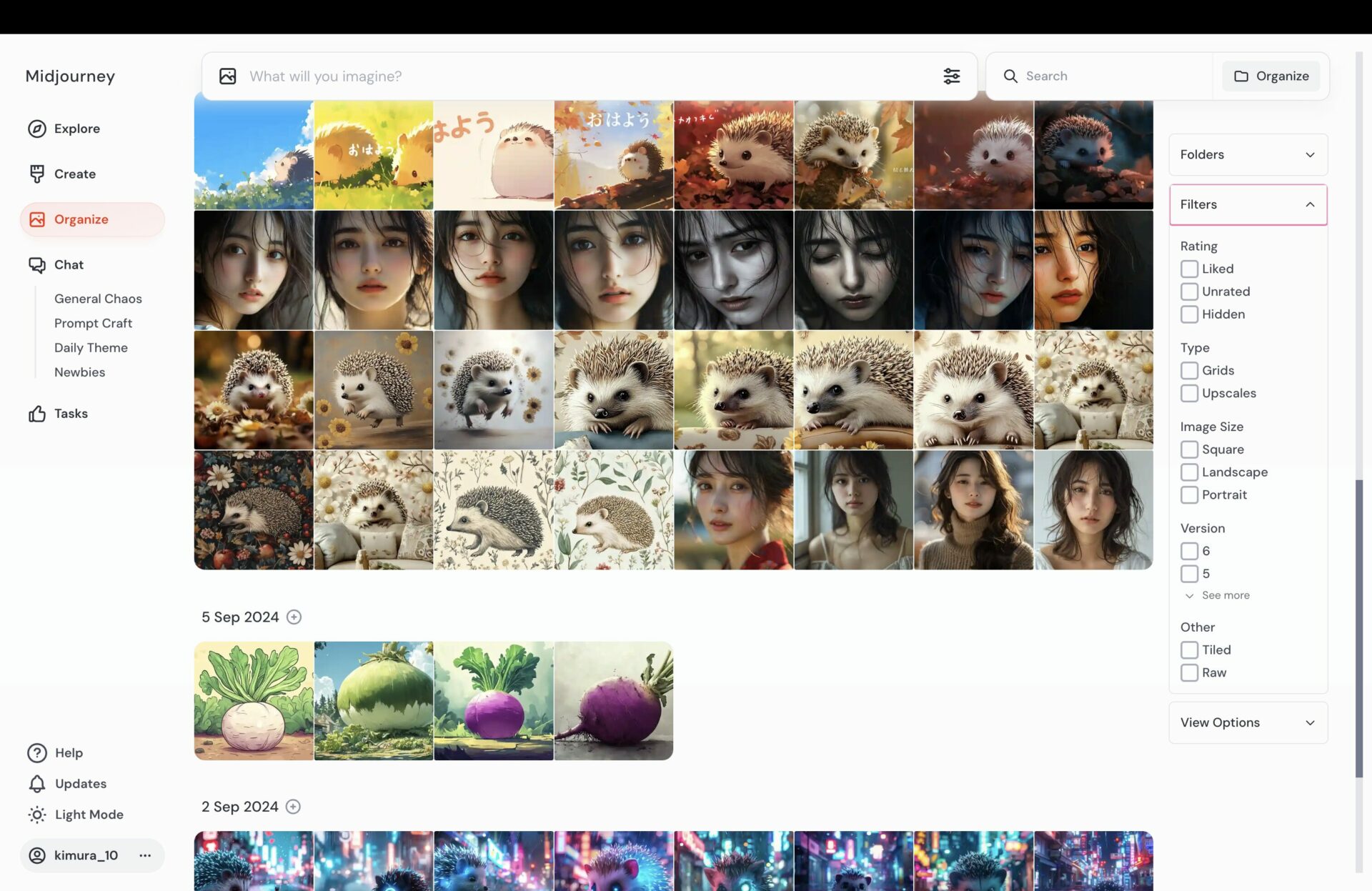
Task: Expand the Folders dropdown panel
Action: click(1248, 154)
